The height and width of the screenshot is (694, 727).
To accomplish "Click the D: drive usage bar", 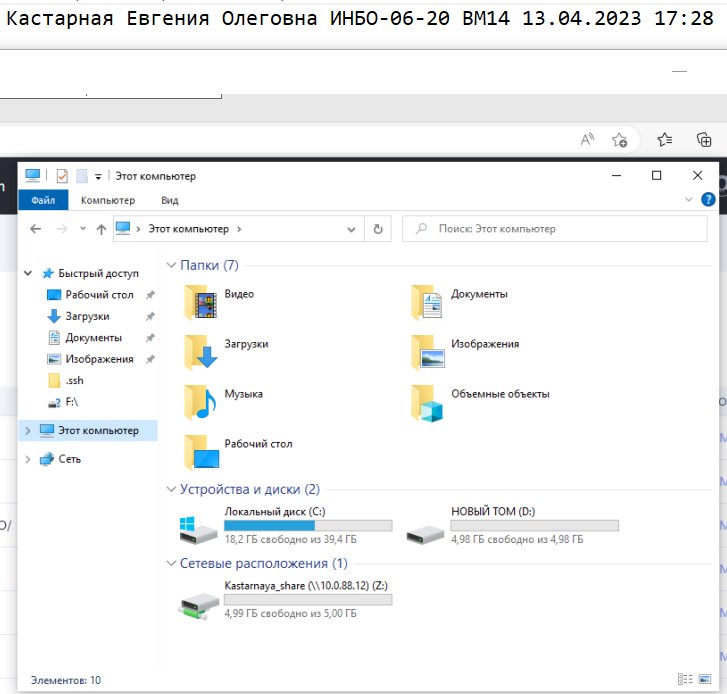I will click(x=535, y=525).
